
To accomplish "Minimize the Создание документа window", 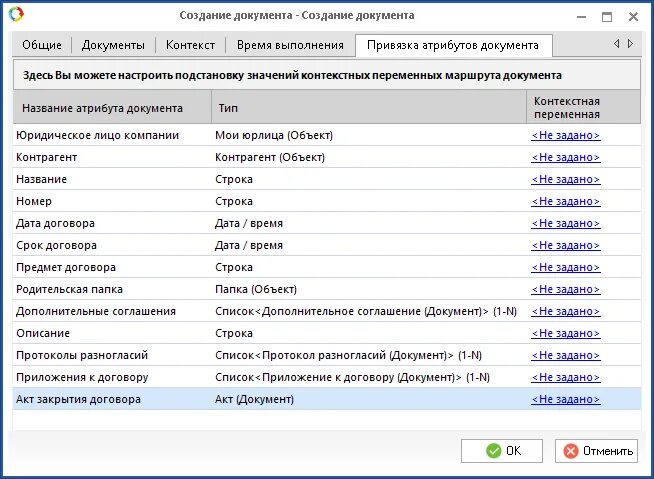I will pyautogui.click(x=581, y=17).
